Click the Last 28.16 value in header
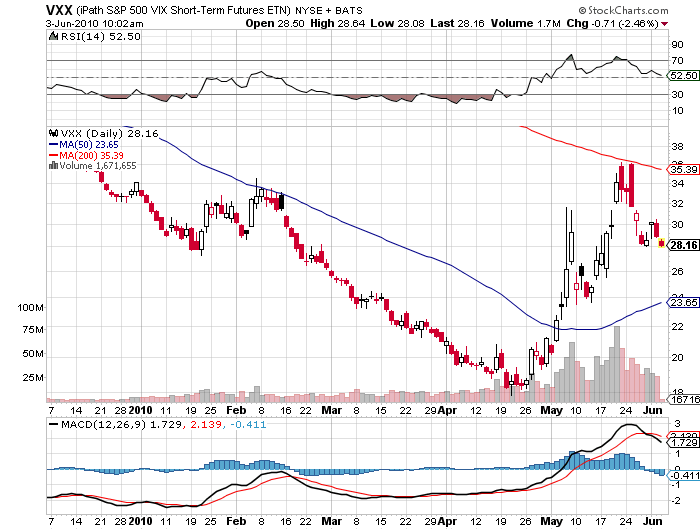Image resolution: width=700 pixels, height=530 pixels. pos(457,24)
